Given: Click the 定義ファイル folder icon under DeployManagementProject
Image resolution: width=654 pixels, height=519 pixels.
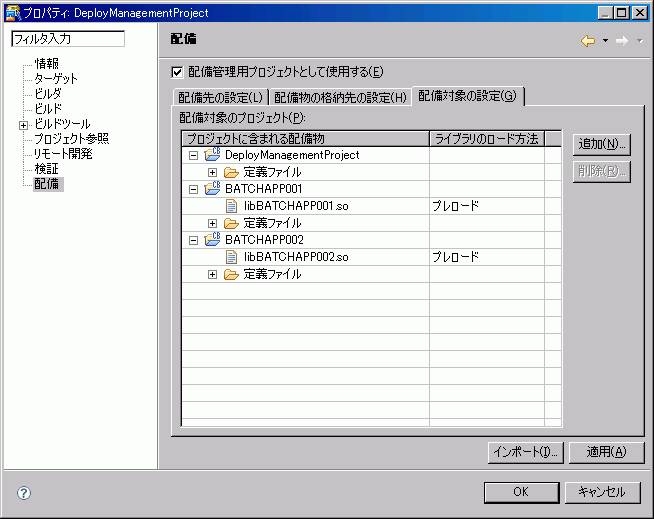Looking at the screenshot, I should tap(231, 172).
